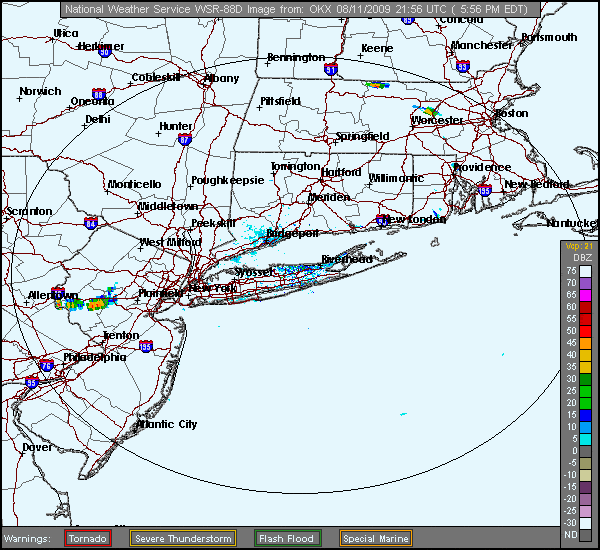Viewport: 600px width, 550px height.
Task: Select the 20 dBZ green legend swatch
Action: (585, 403)
